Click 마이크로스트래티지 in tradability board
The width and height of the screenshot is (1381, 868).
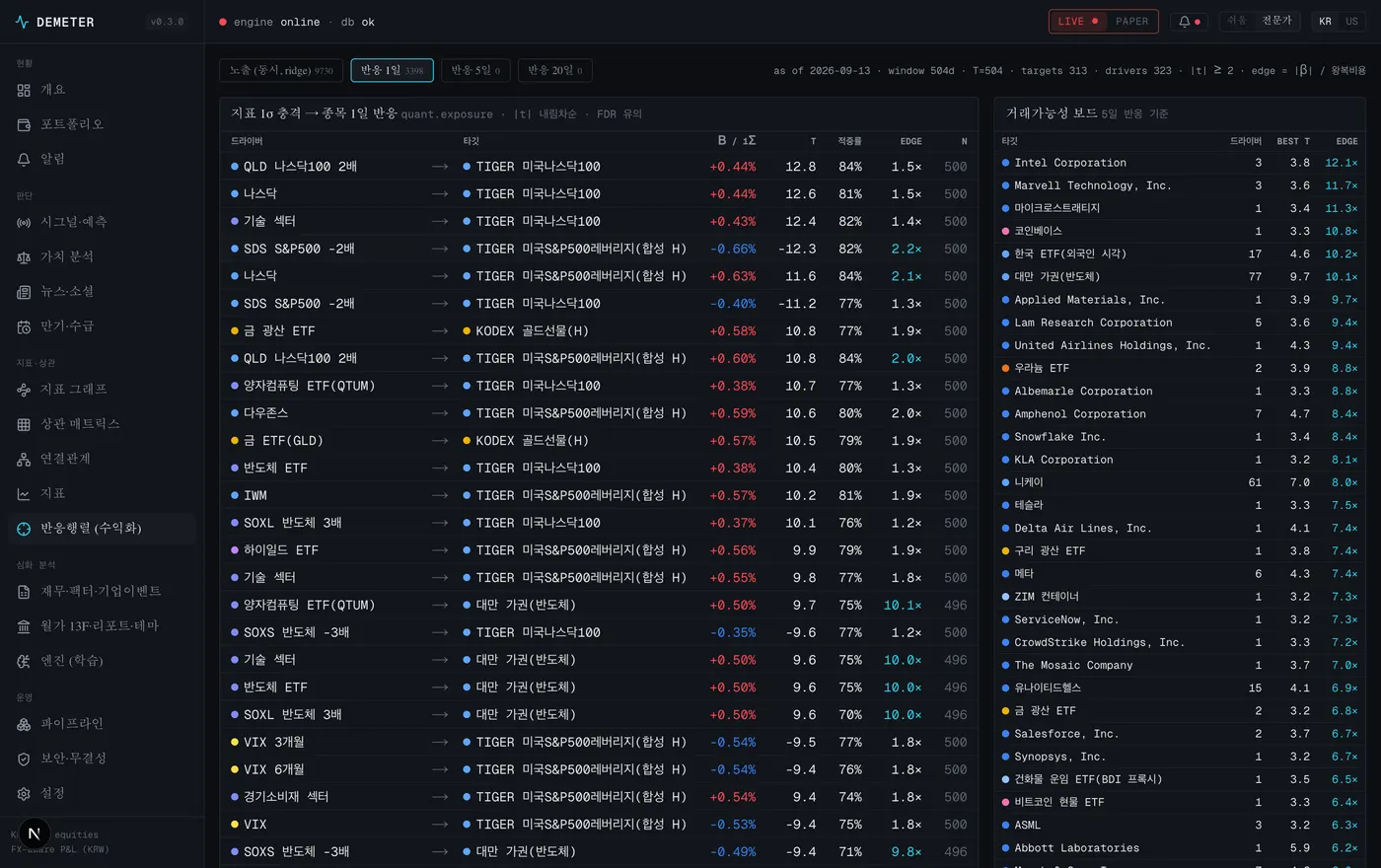pos(1180,208)
